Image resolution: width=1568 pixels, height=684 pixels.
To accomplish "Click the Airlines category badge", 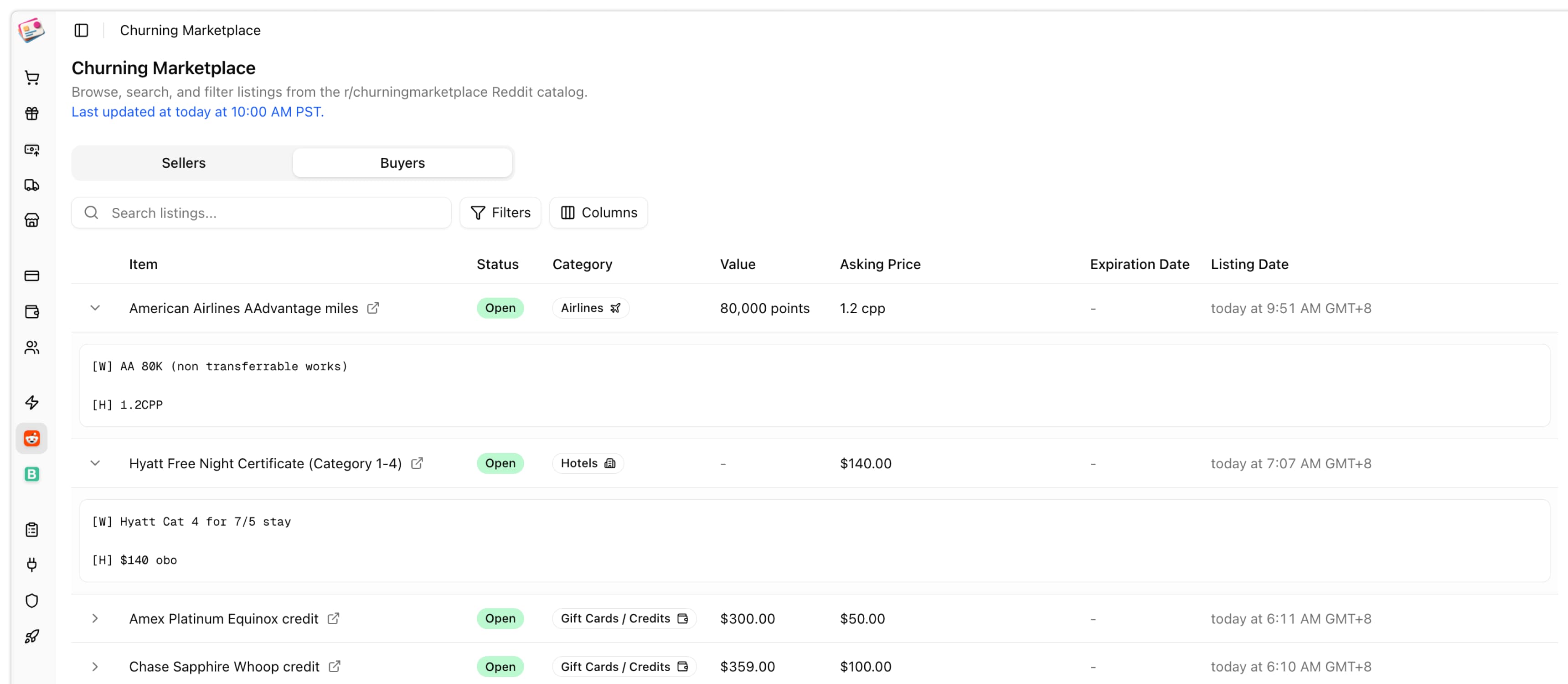I will (590, 308).
